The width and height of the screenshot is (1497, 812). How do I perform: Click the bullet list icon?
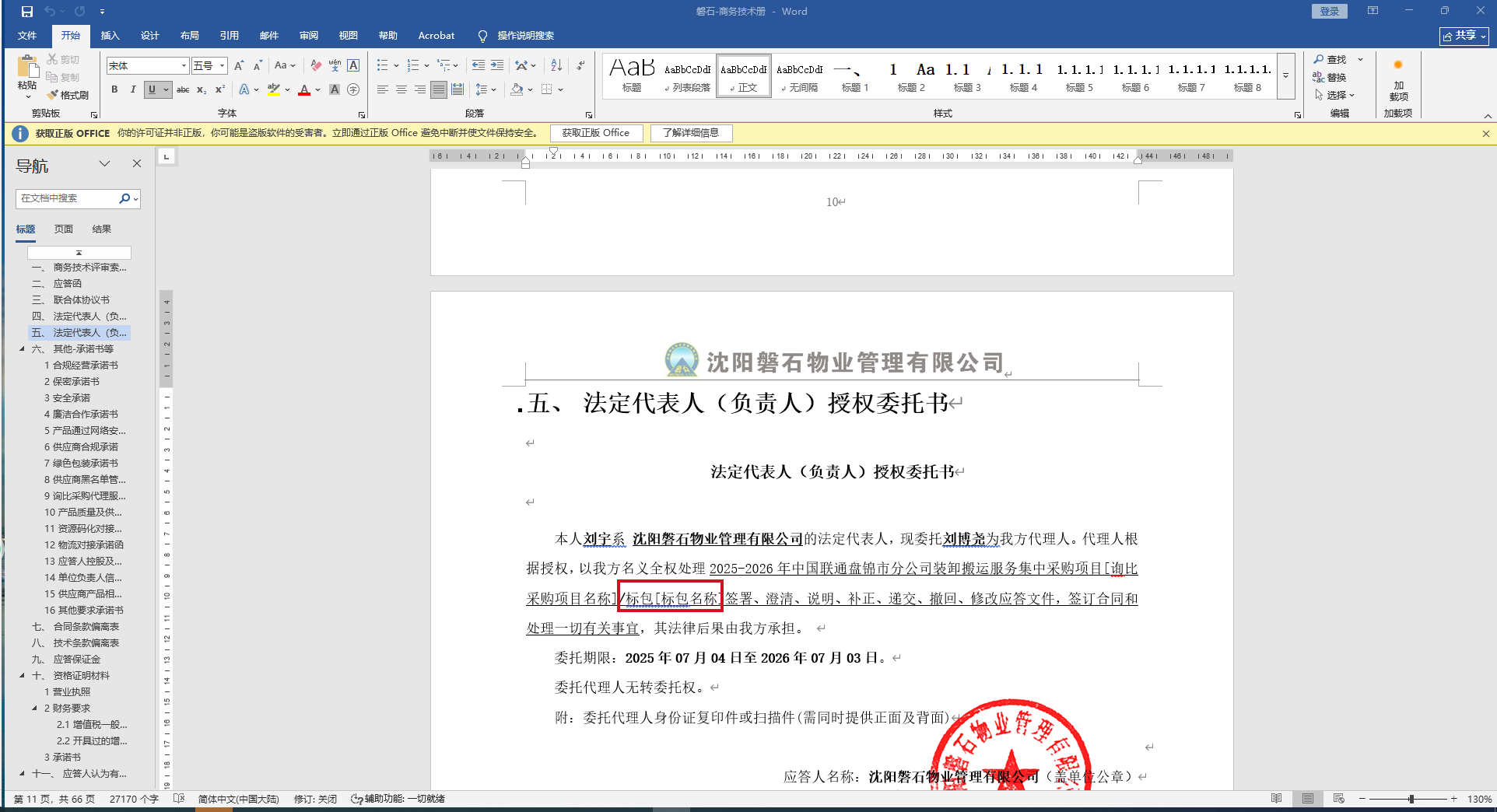tap(382, 65)
